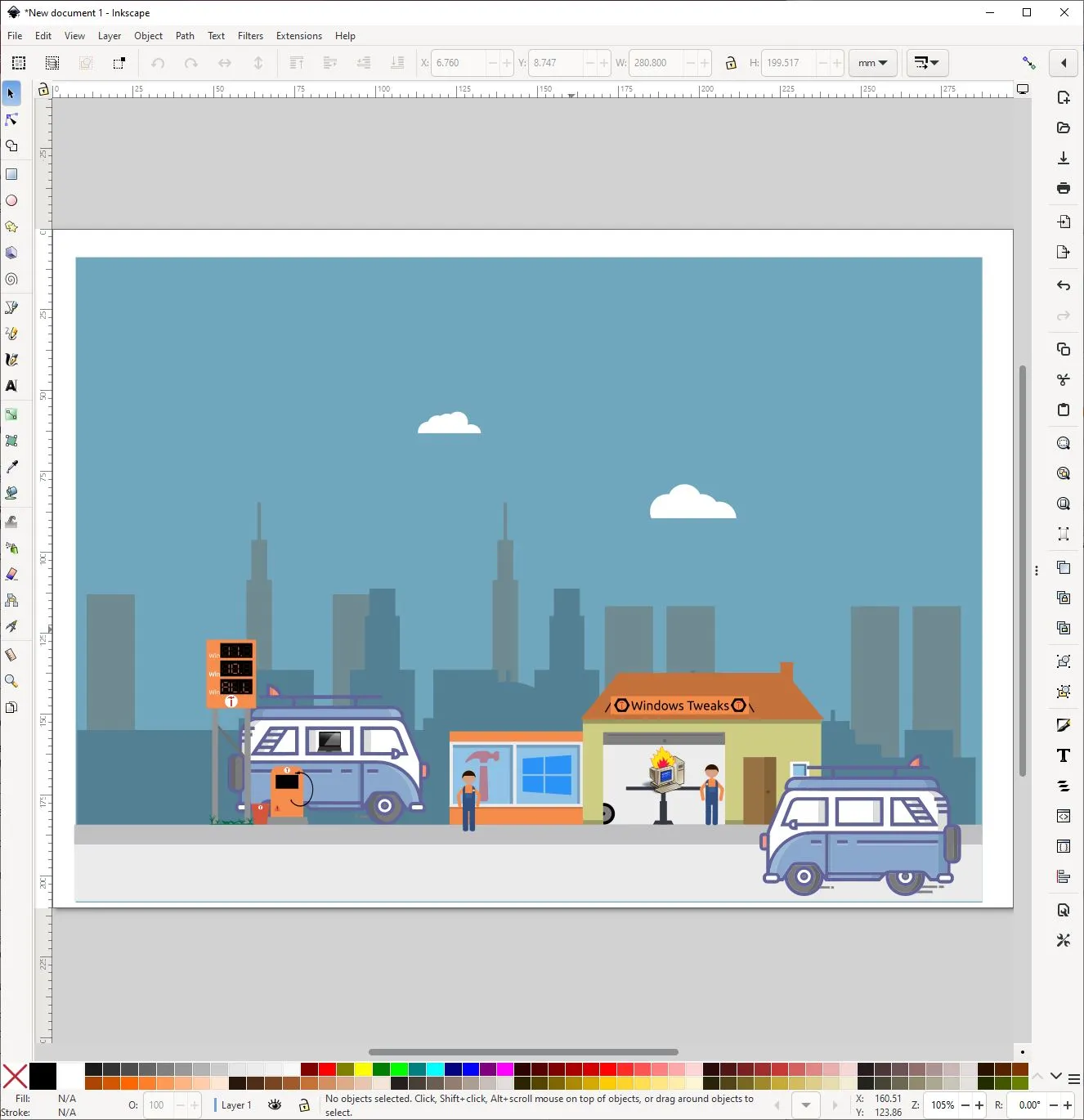Pick the Text tool in toolbox

(11, 386)
